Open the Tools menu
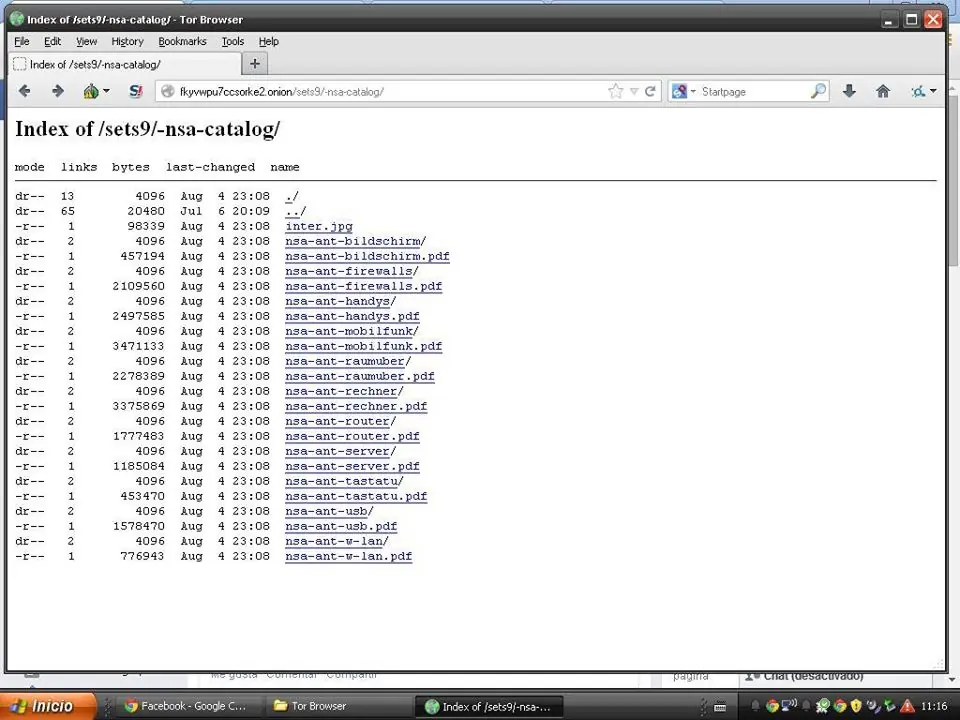The width and height of the screenshot is (960, 720). point(233,42)
